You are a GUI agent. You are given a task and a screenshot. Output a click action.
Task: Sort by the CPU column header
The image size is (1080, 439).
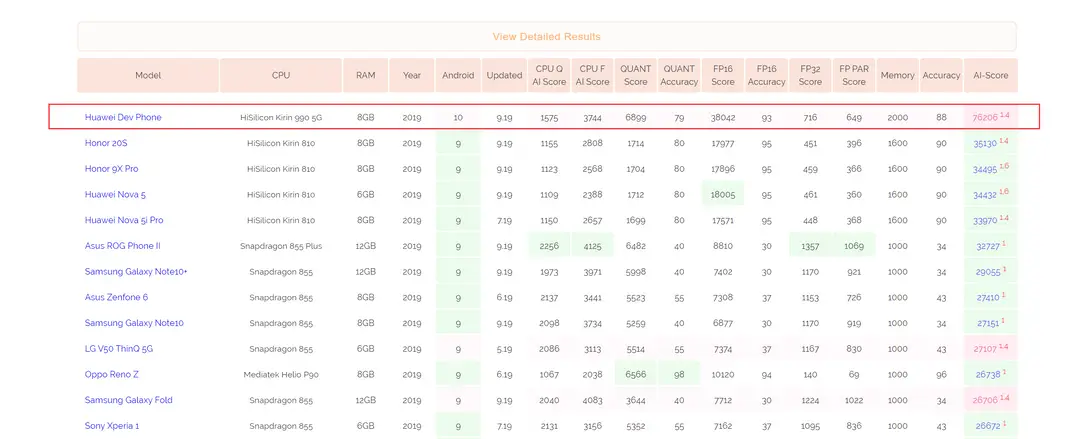tap(281, 75)
